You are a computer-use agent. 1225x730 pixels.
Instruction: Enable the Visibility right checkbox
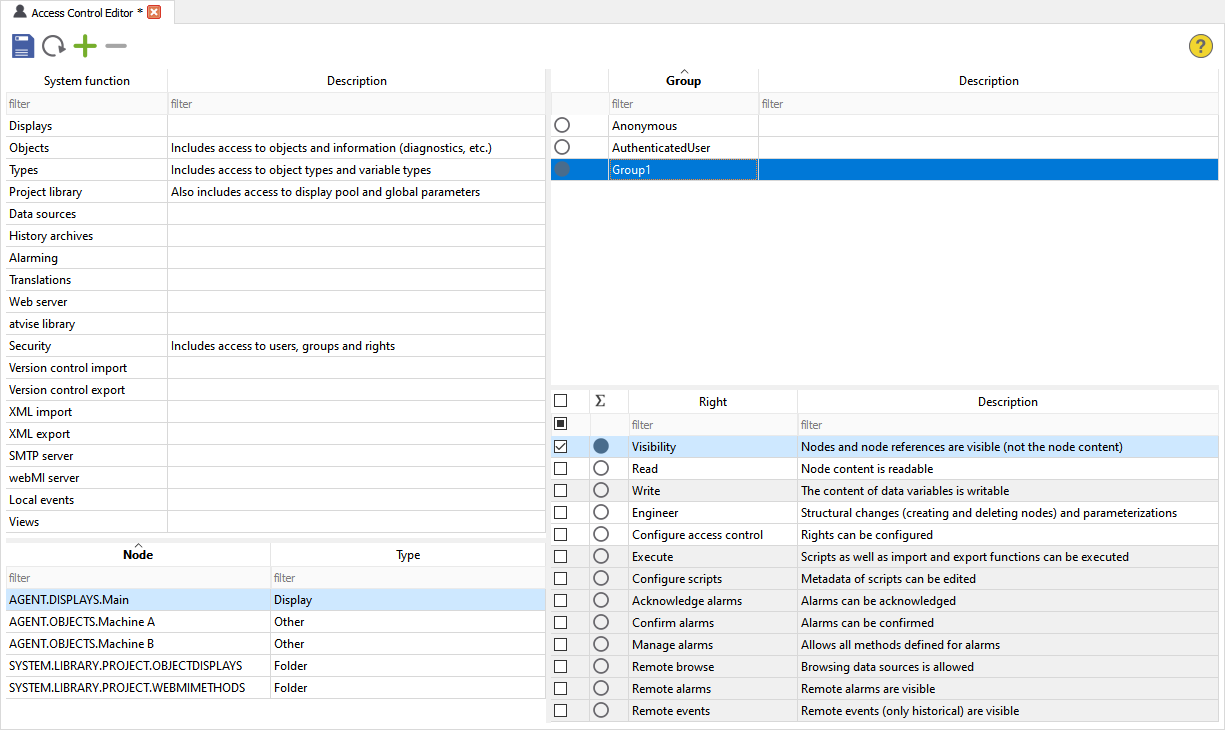click(x=559, y=446)
